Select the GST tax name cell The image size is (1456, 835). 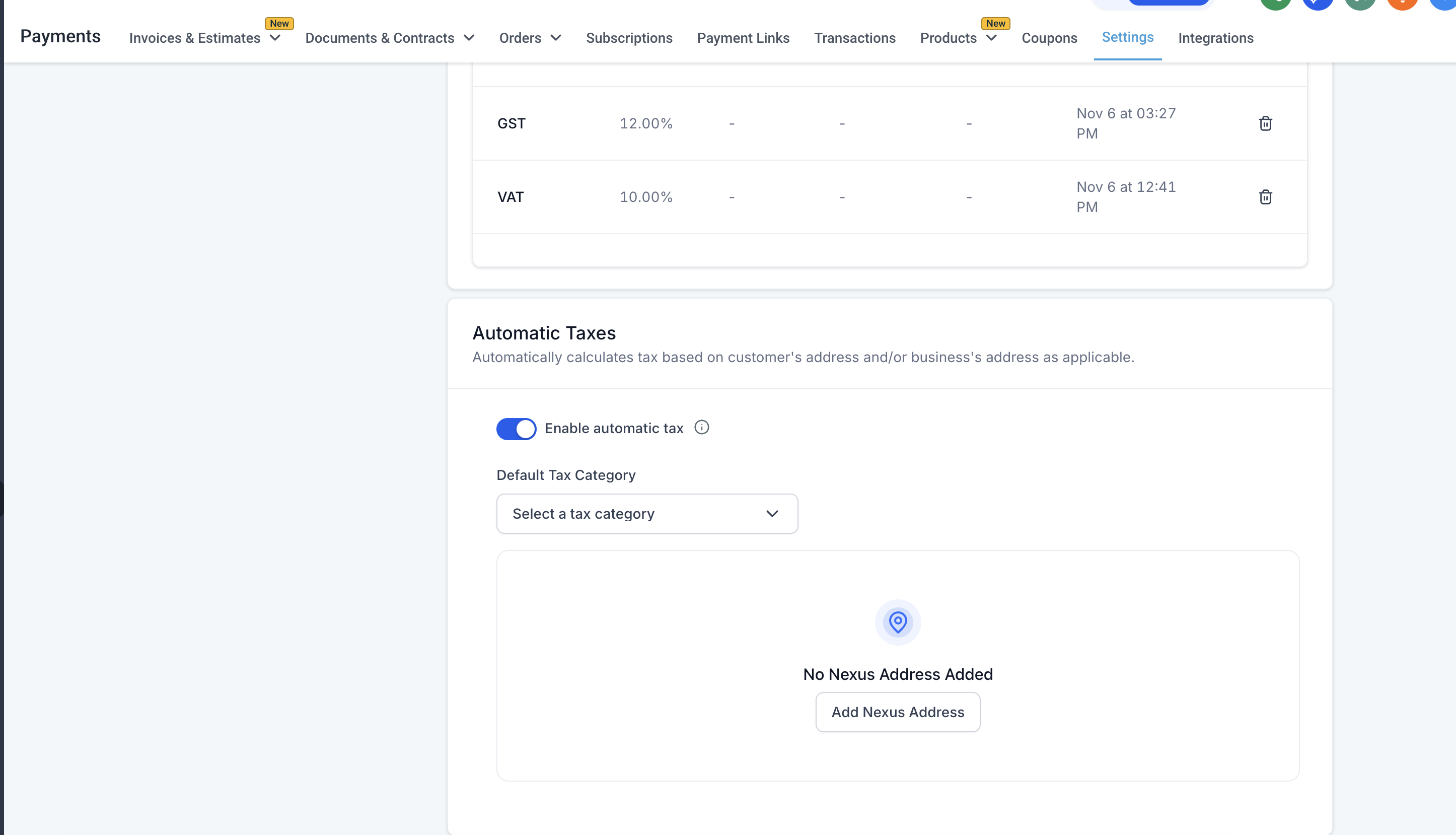pyautogui.click(x=512, y=123)
